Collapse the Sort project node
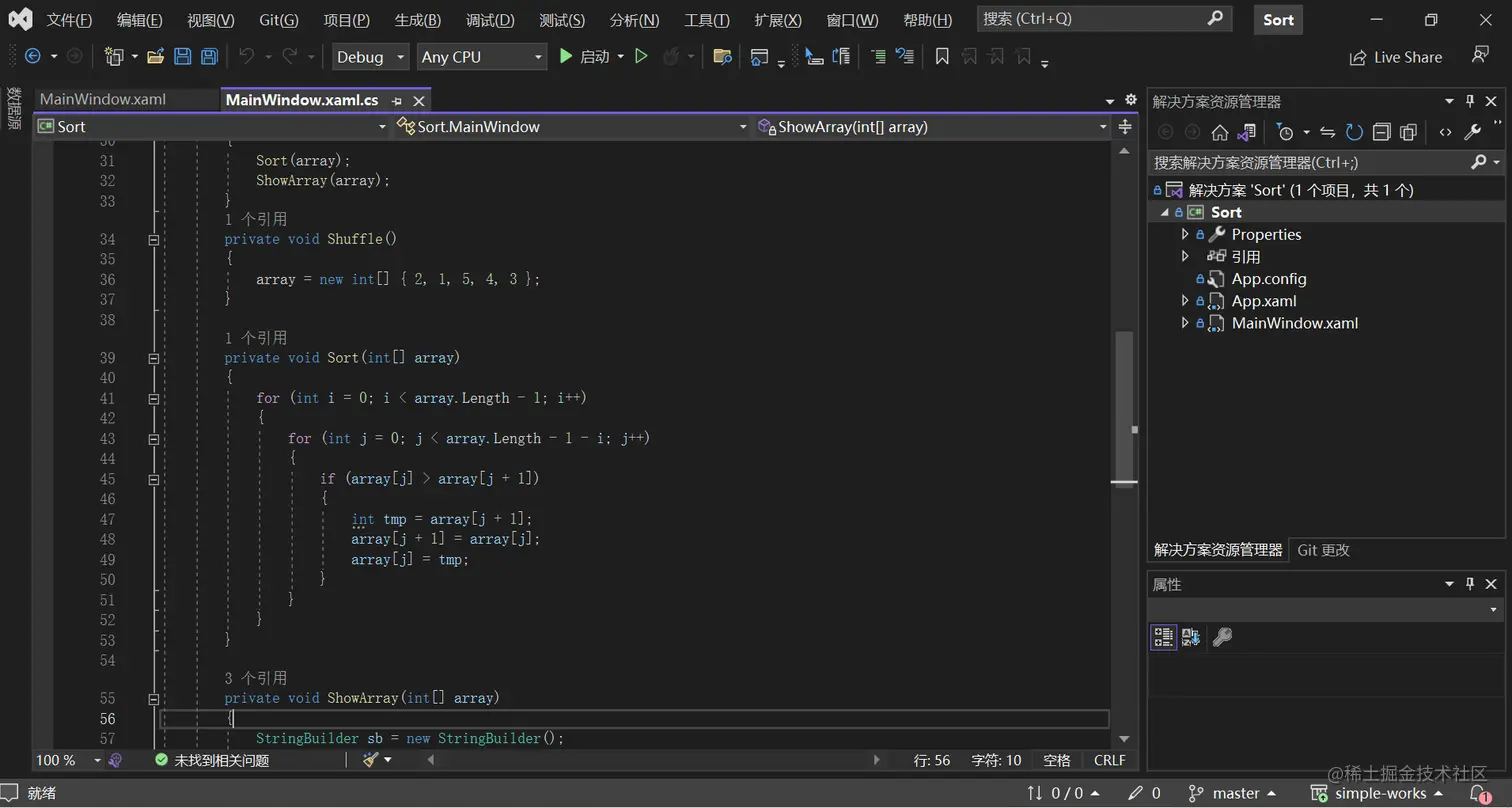Viewport: 1512px width, 808px height. 1164,212
